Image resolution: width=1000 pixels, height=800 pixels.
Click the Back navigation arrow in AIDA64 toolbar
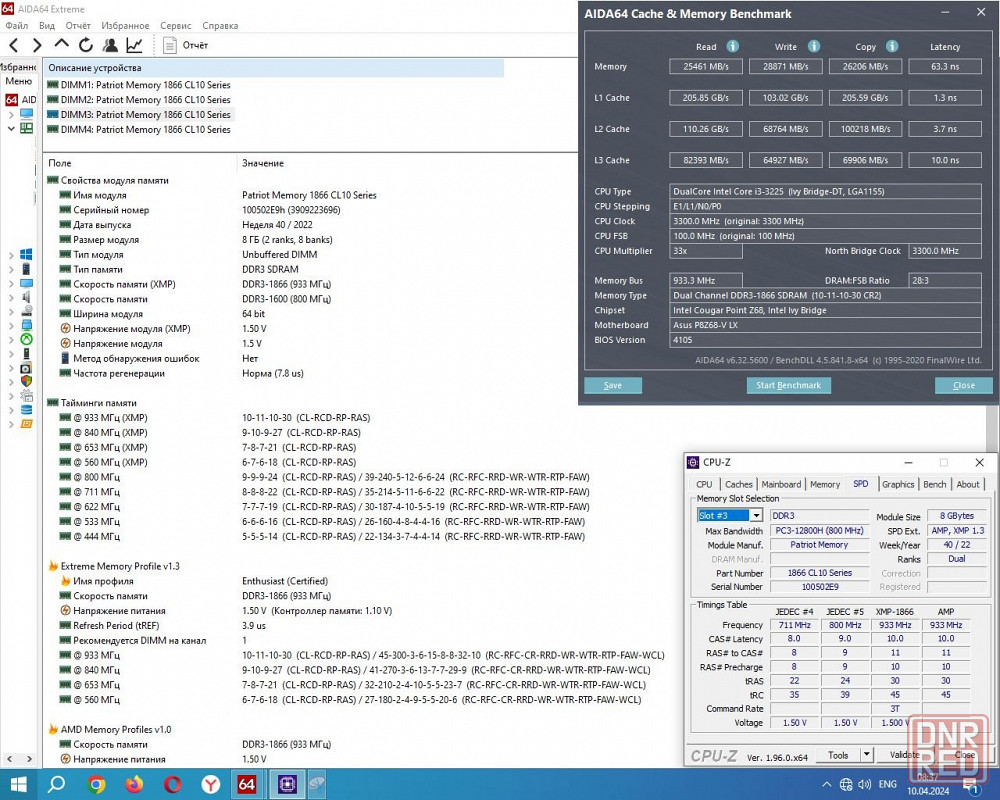(x=14, y=45)
